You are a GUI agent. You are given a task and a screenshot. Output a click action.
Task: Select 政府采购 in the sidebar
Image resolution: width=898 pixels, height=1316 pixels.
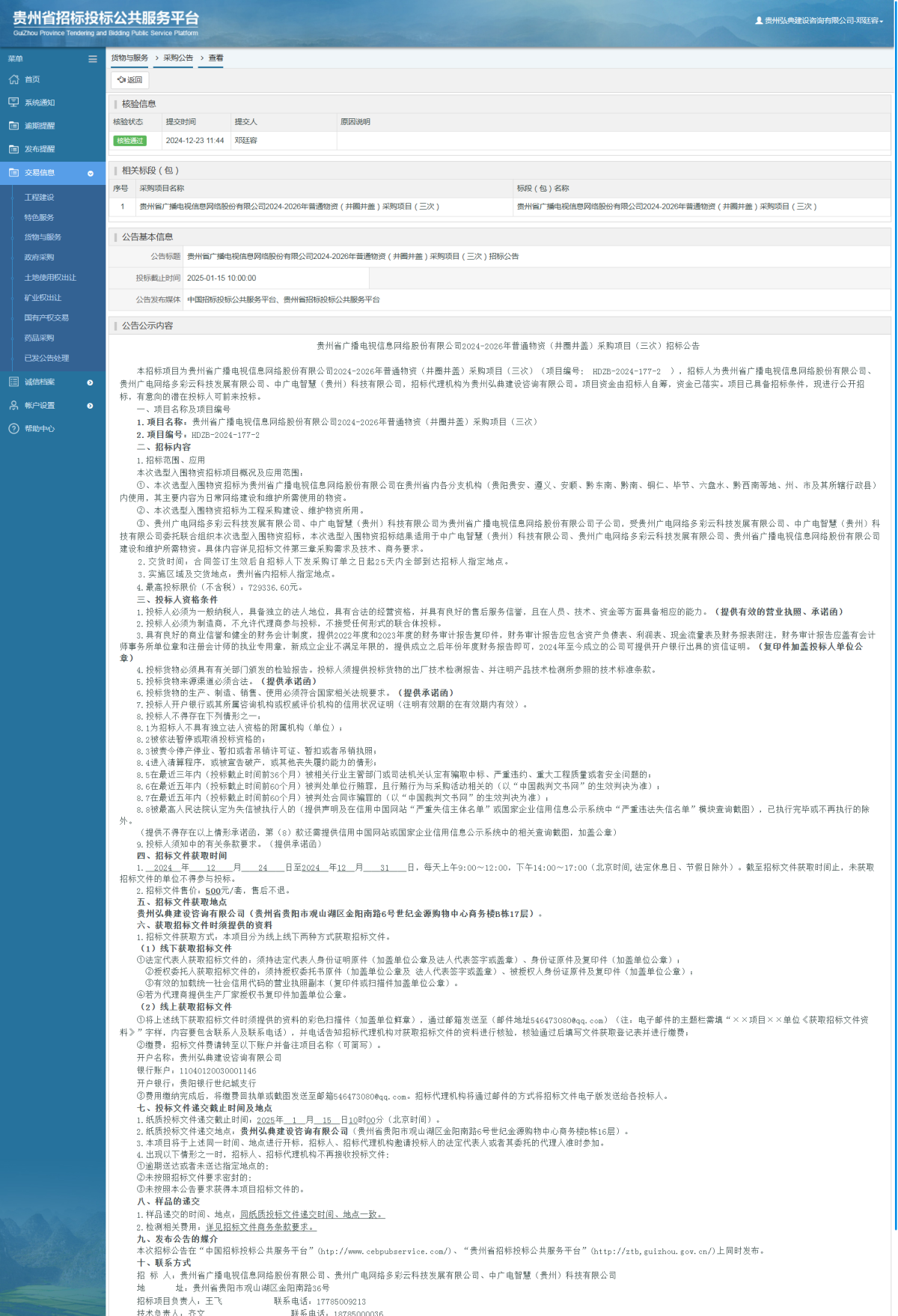pyautogui.click(x=39, y=258)
